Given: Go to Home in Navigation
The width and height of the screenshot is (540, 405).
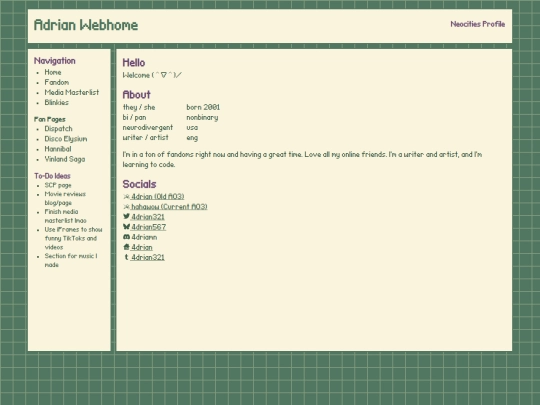Looking at the screenshot, I should 53,72.
